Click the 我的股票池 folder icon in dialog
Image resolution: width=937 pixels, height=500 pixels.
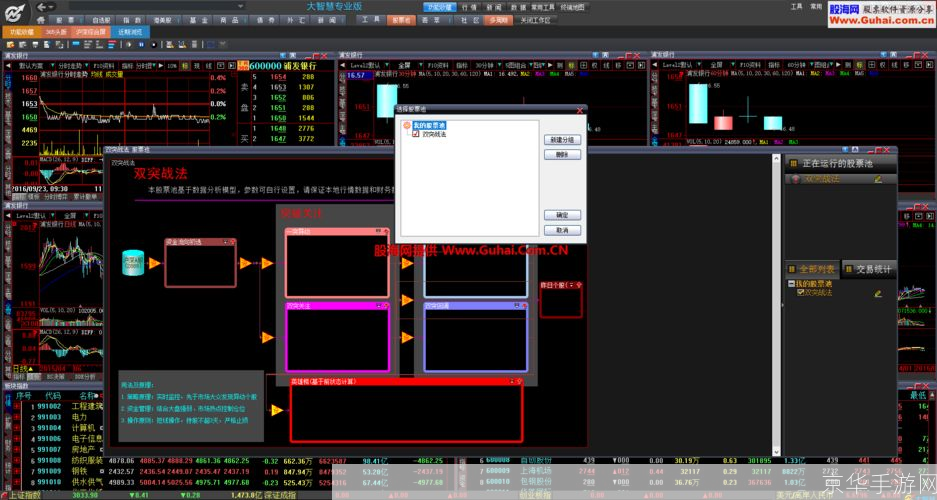pos(407,125)
